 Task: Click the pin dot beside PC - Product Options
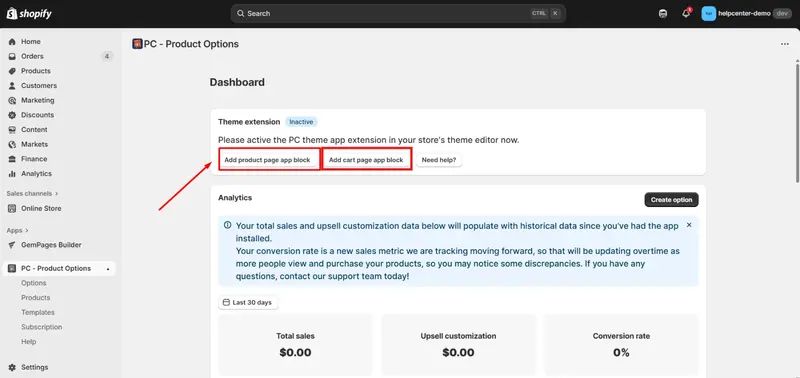(108, 269)
